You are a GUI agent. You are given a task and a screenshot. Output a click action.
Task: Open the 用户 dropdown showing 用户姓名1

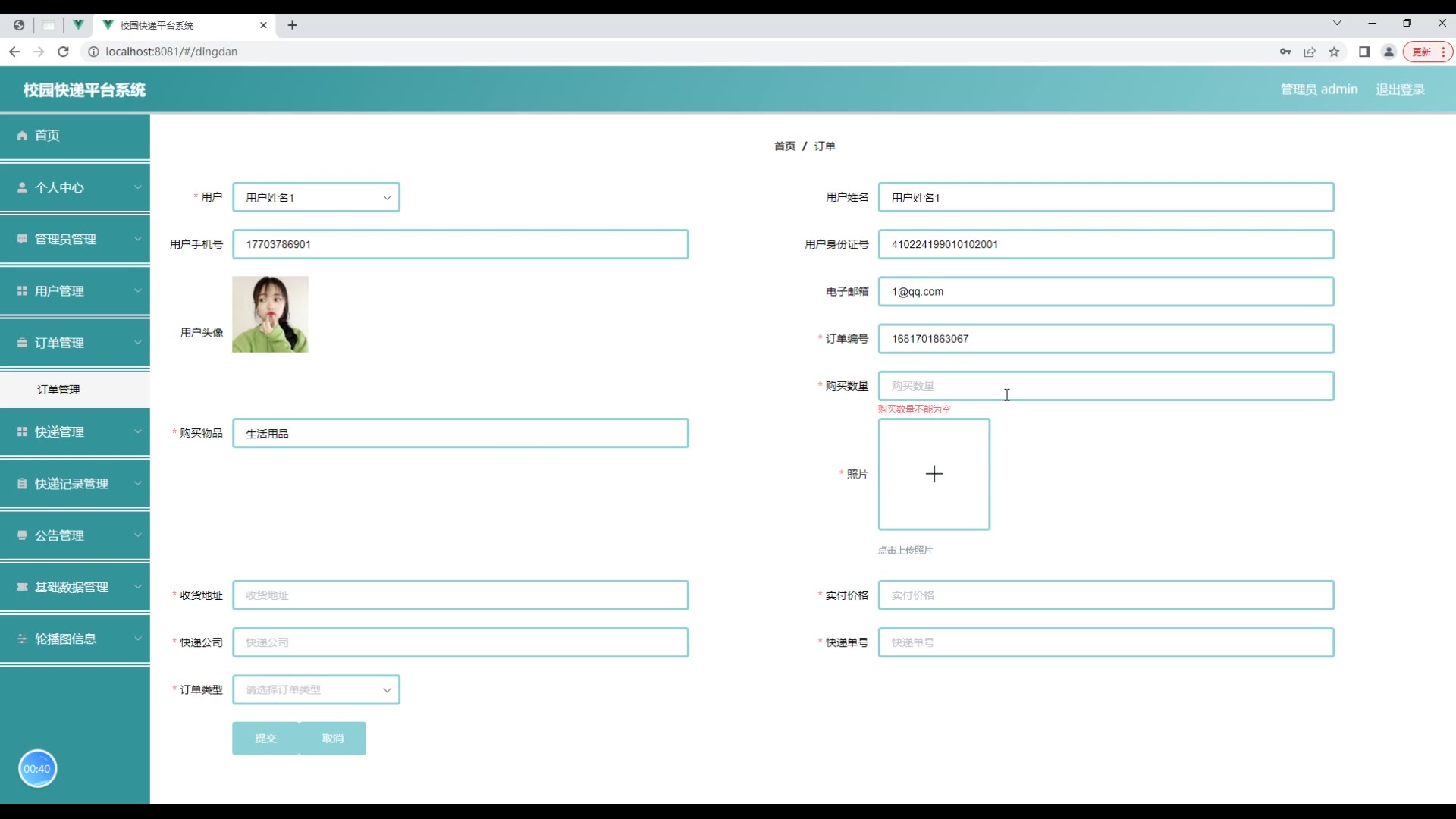click(315, 197)
